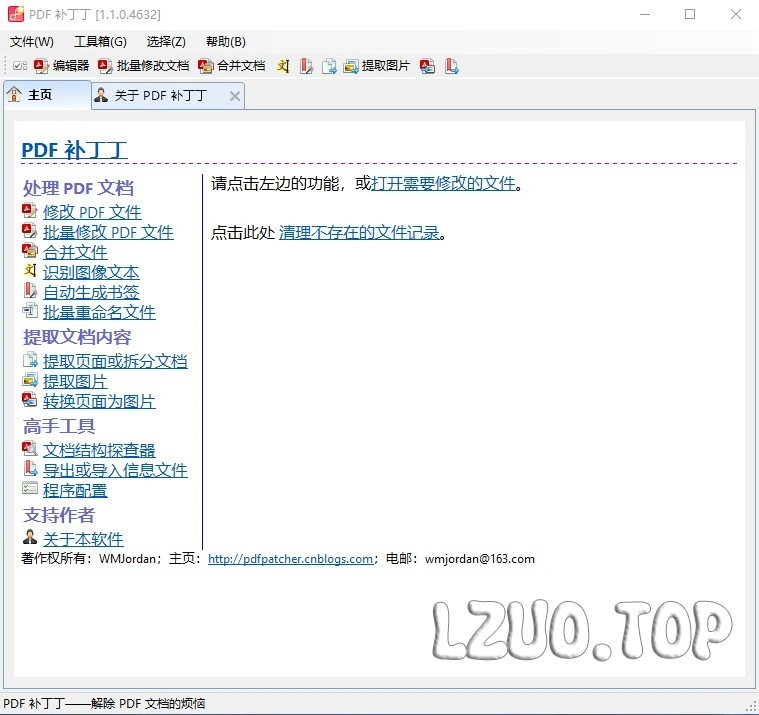
Task: Click the 提取文档内容 section heading
Action: coord(77,337)
